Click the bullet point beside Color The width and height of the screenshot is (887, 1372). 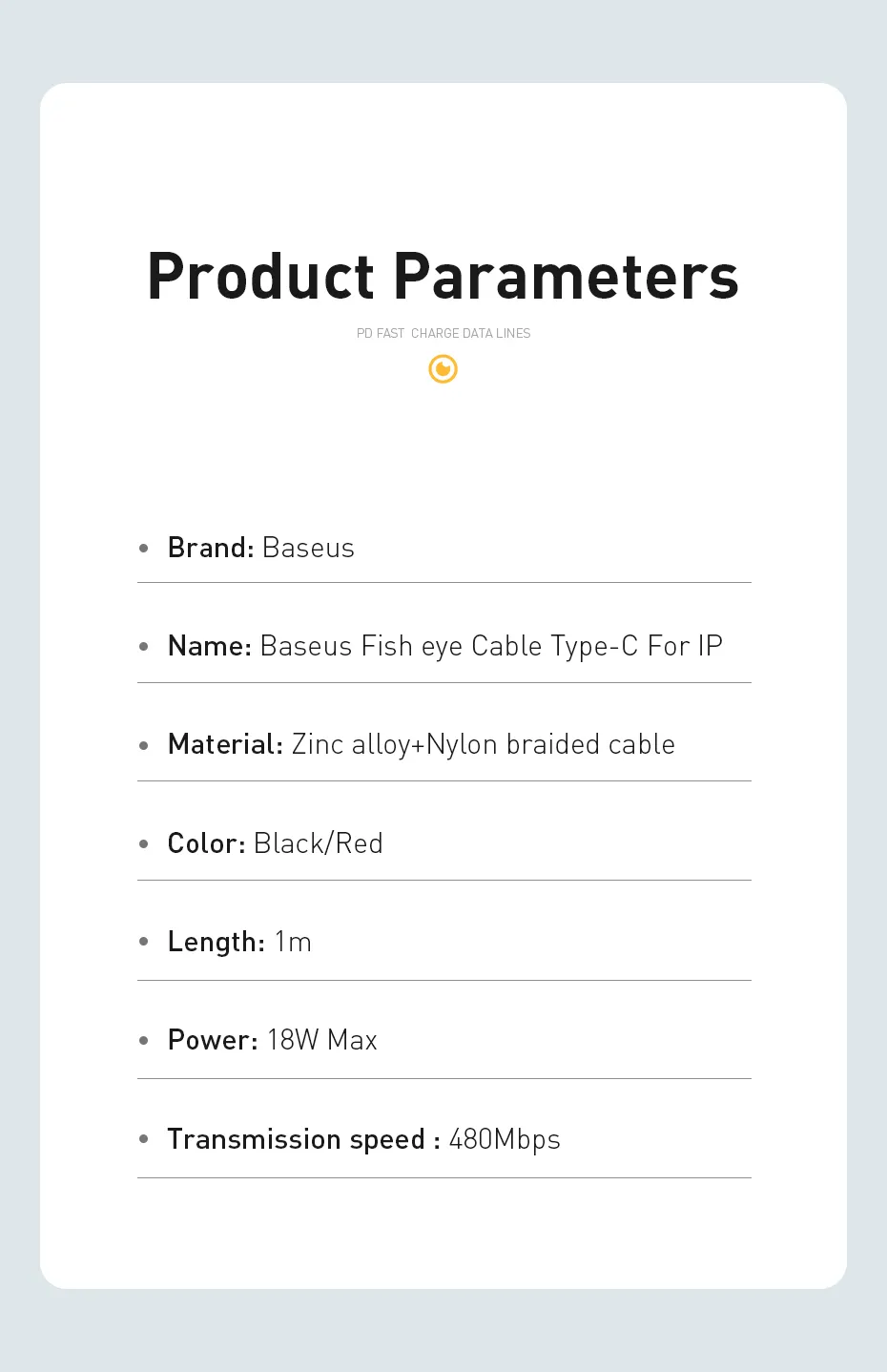[x=144, y=843]
